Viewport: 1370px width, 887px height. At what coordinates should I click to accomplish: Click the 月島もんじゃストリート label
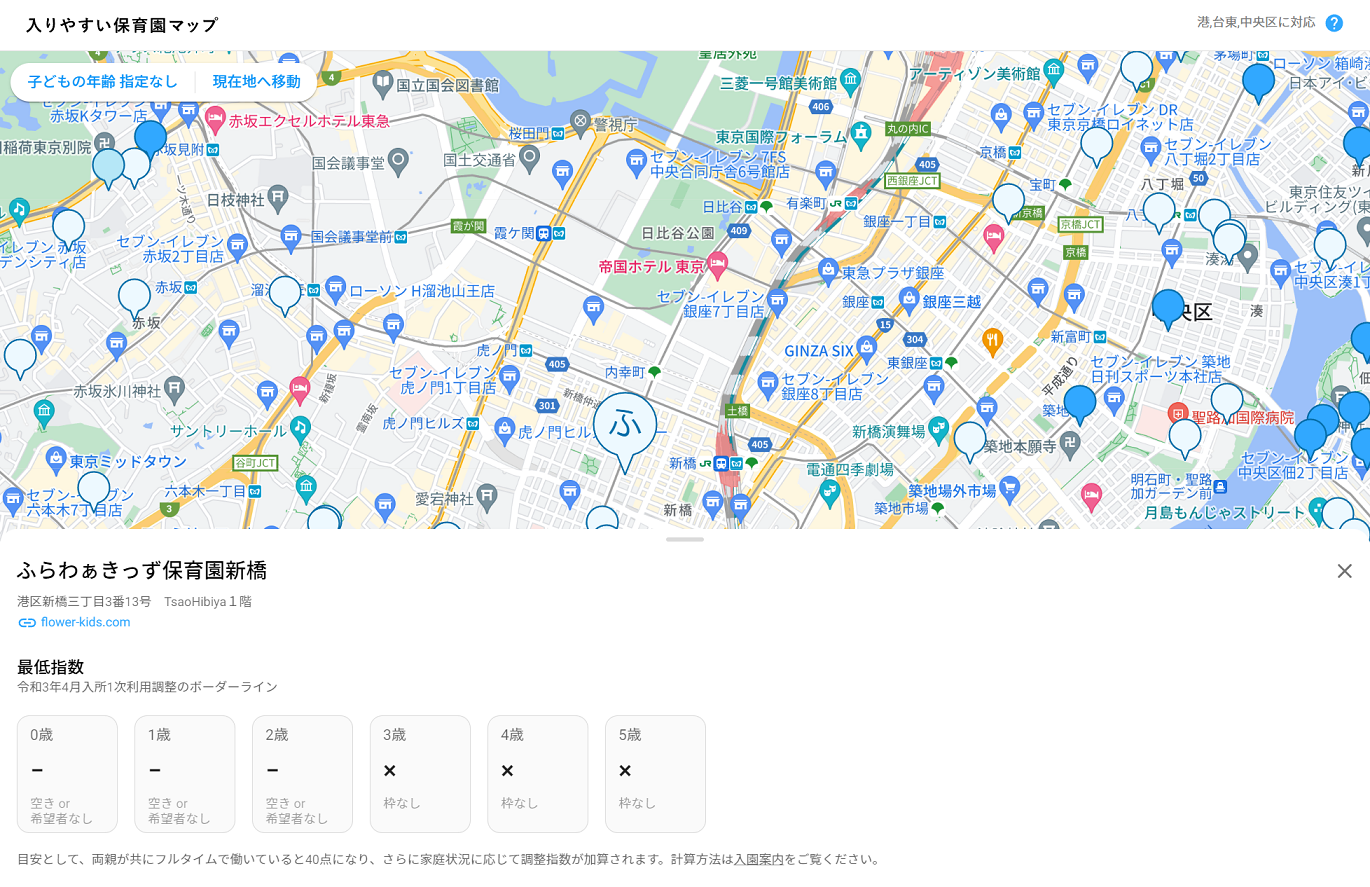tap(1225, 513)
